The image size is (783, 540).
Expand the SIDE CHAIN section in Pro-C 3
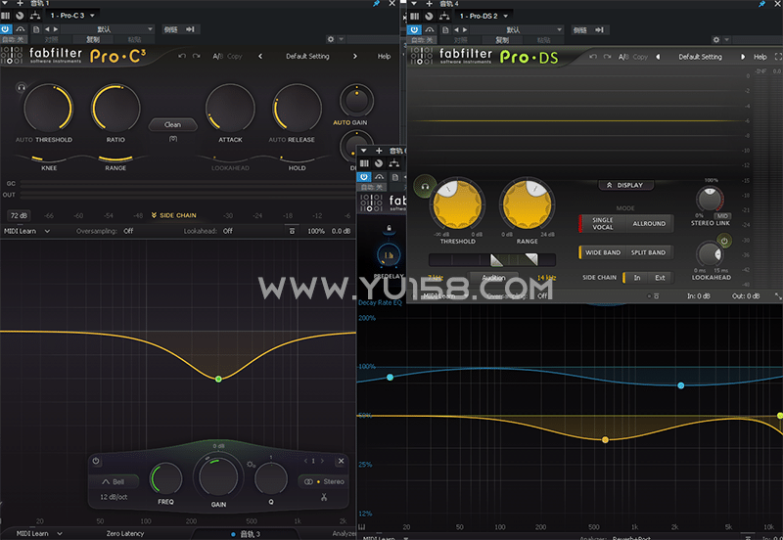(x=173, y=215)
